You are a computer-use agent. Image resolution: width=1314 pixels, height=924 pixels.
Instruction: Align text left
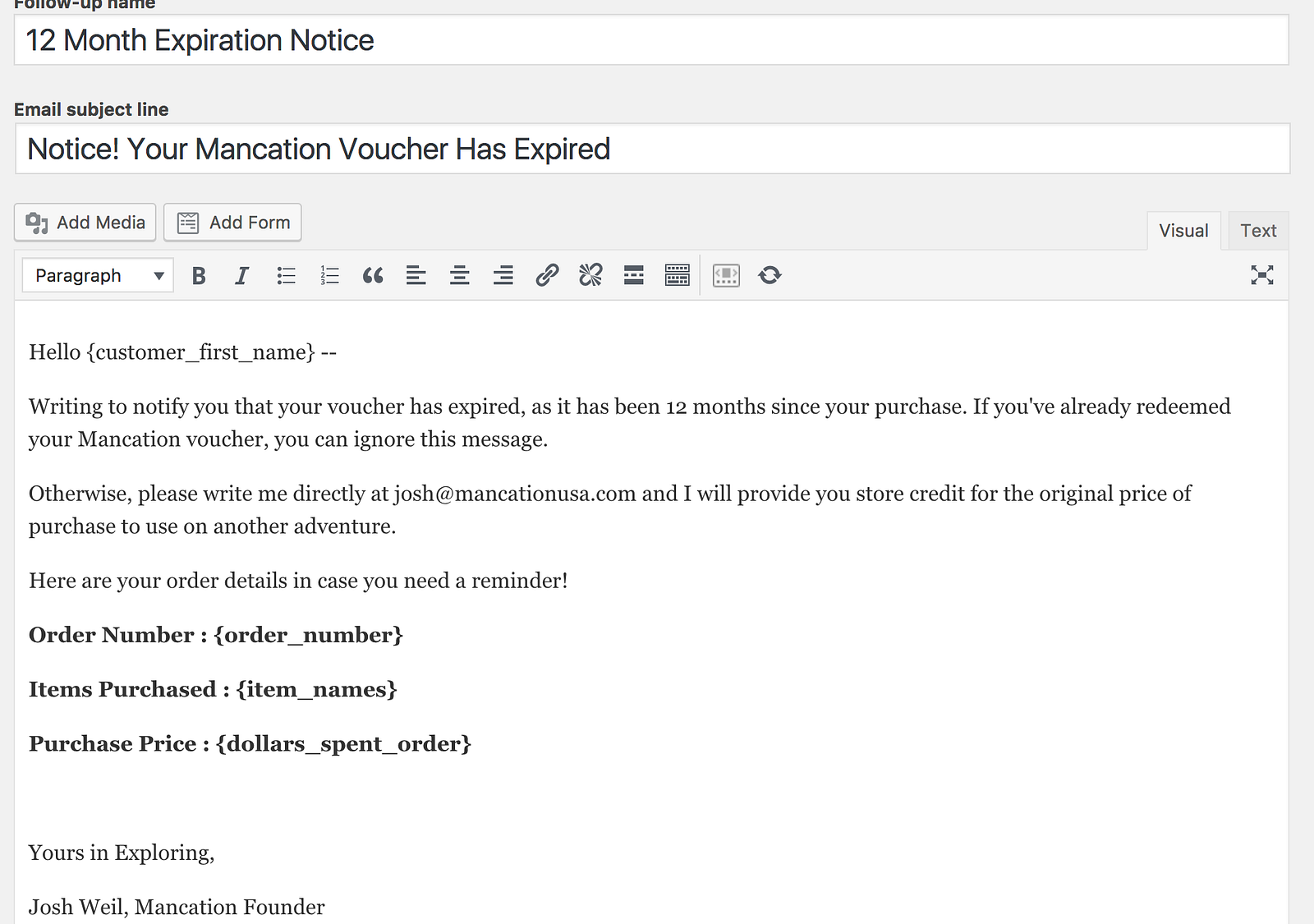coord(416,276)
